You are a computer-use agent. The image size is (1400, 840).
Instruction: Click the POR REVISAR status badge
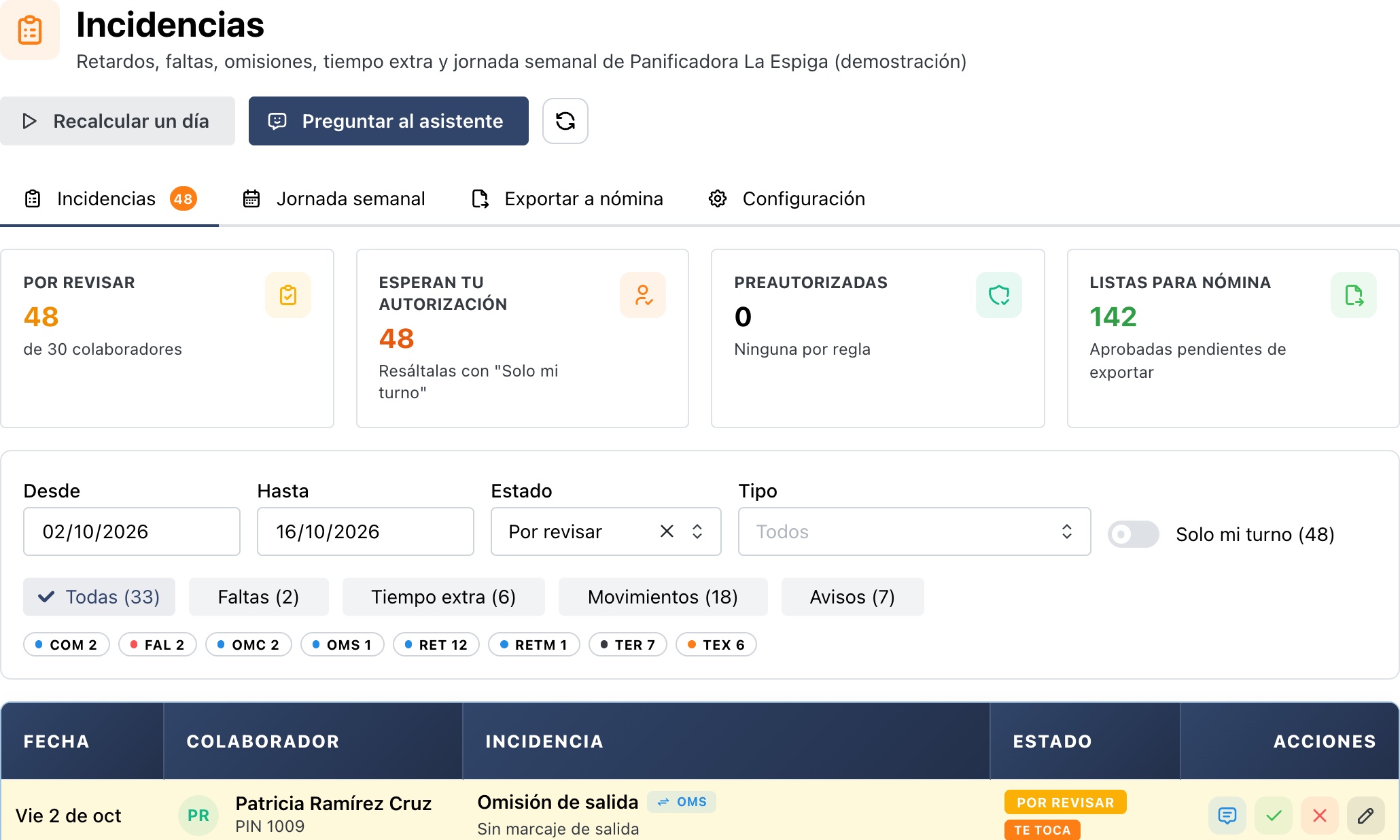point(1066,802)
